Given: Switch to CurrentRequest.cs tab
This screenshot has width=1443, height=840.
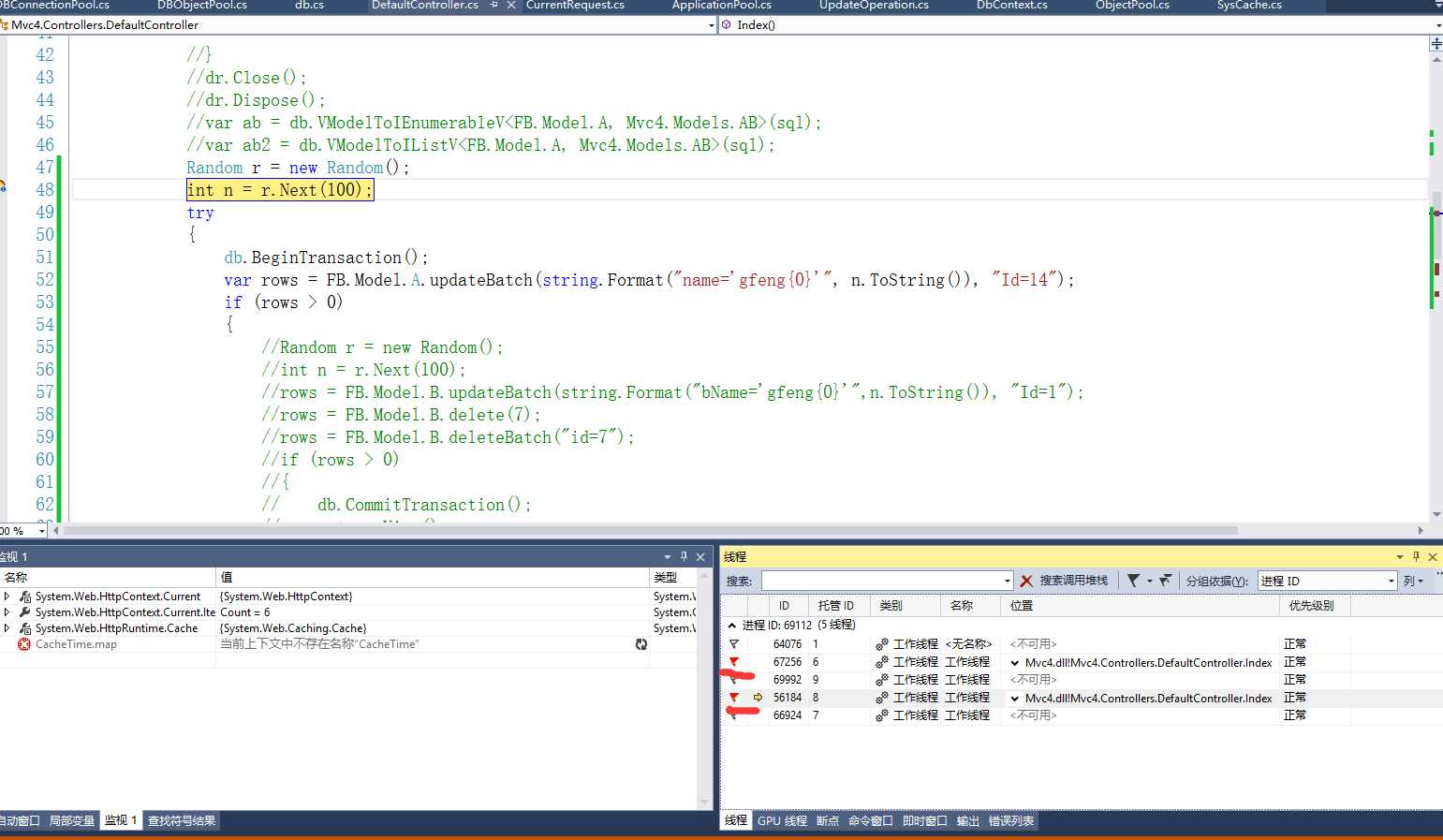Looking at the screenshot, I should [x=575, y=5].
